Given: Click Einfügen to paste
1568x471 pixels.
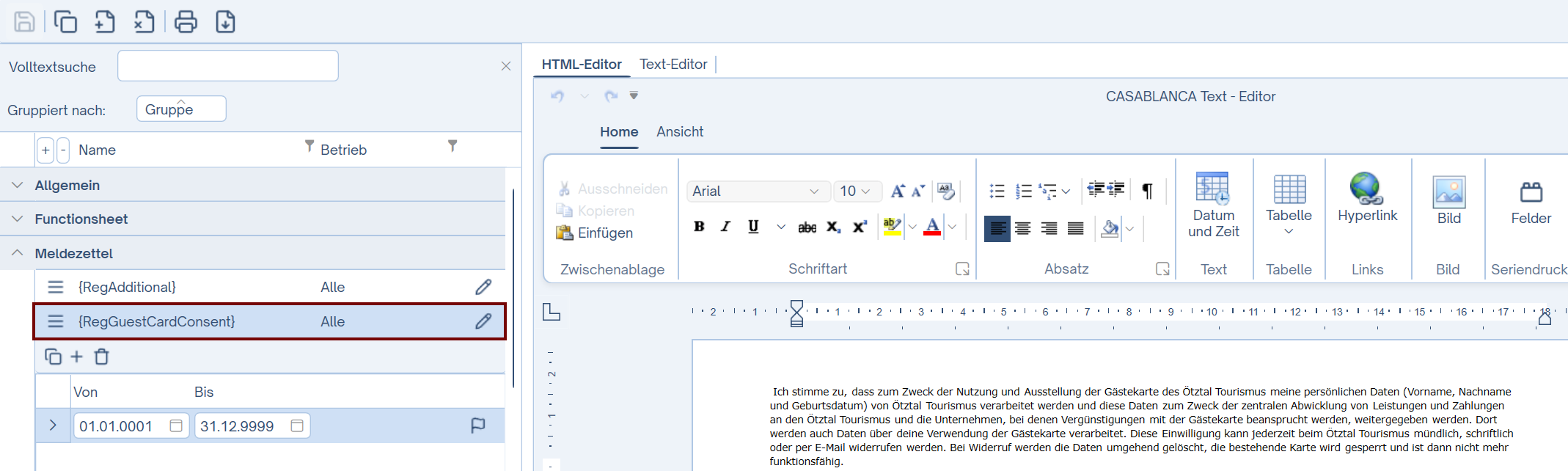Looking at the screenshot, I should coord(595,233).
